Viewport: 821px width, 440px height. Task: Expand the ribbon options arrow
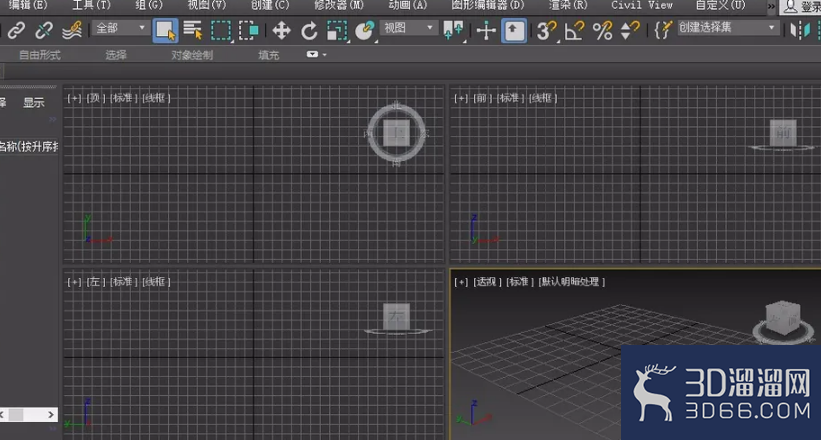point(325,54)
